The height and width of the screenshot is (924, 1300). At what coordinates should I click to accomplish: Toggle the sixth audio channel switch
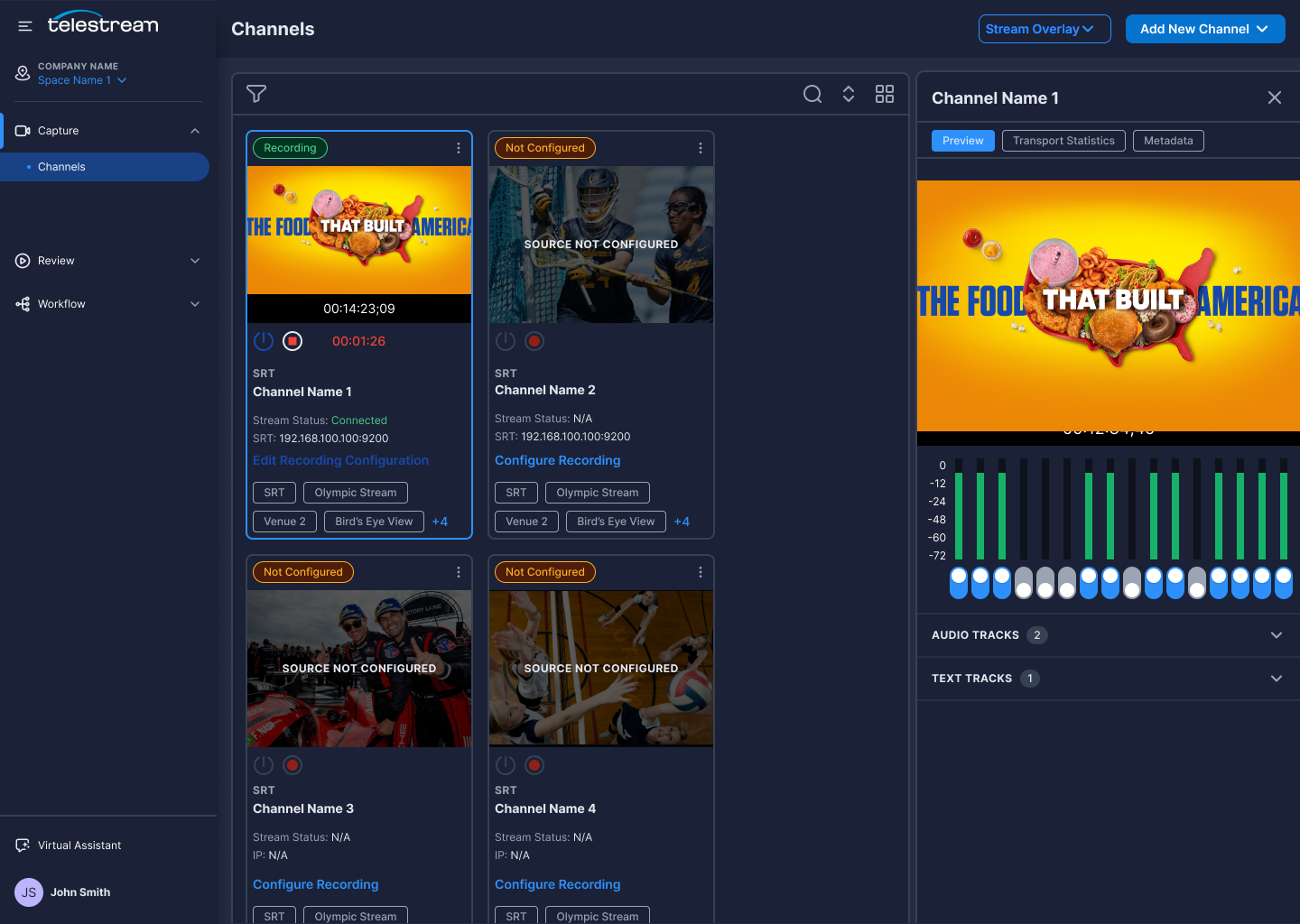click(x=1067, y=583)
